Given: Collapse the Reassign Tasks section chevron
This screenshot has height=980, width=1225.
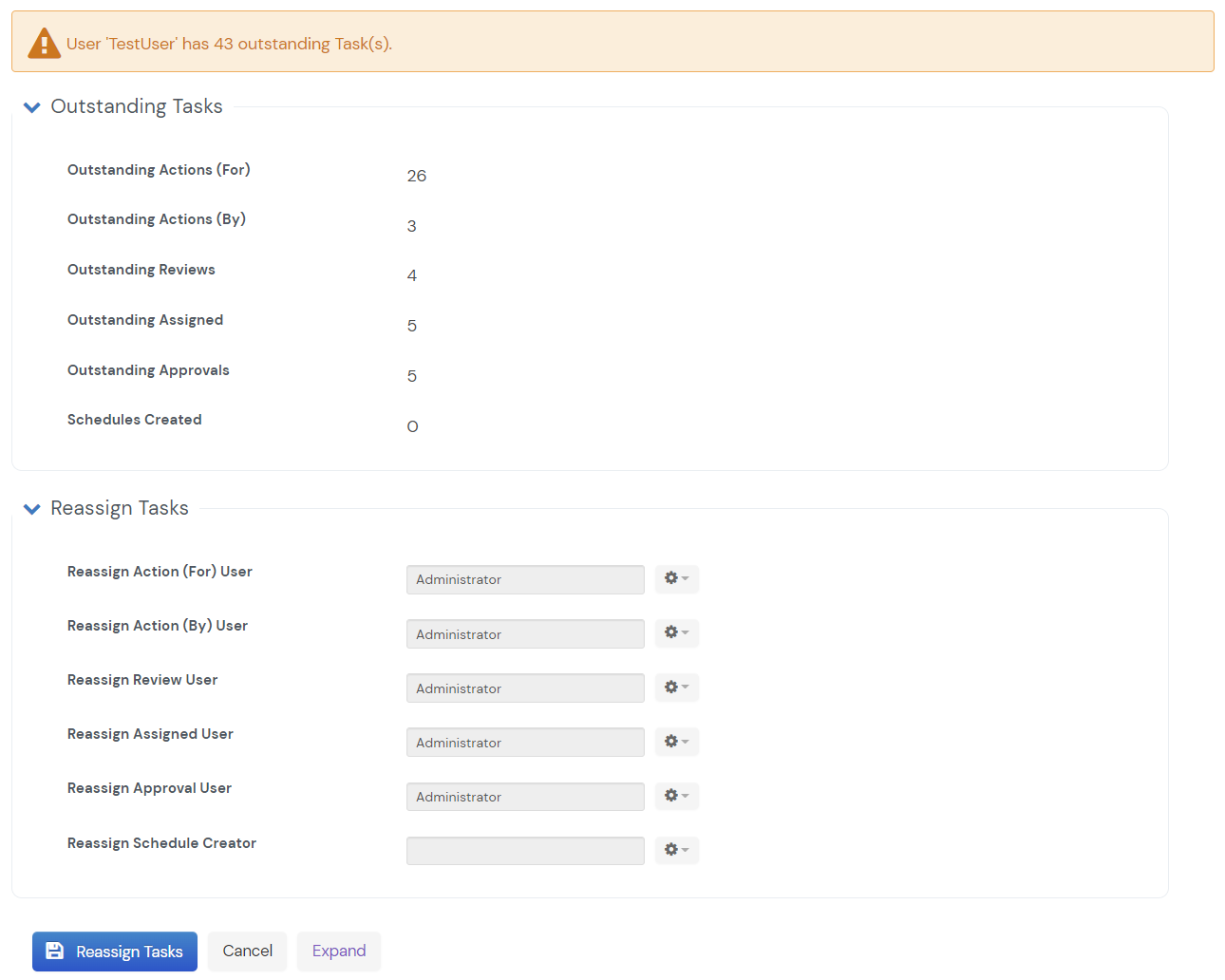Looking at the screenshot, I should [32, 509].
